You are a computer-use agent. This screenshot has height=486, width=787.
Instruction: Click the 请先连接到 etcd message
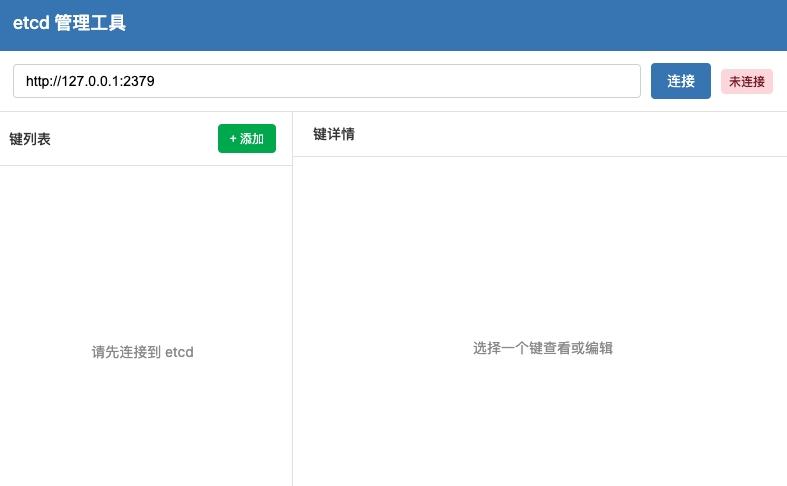pos(143,352)
